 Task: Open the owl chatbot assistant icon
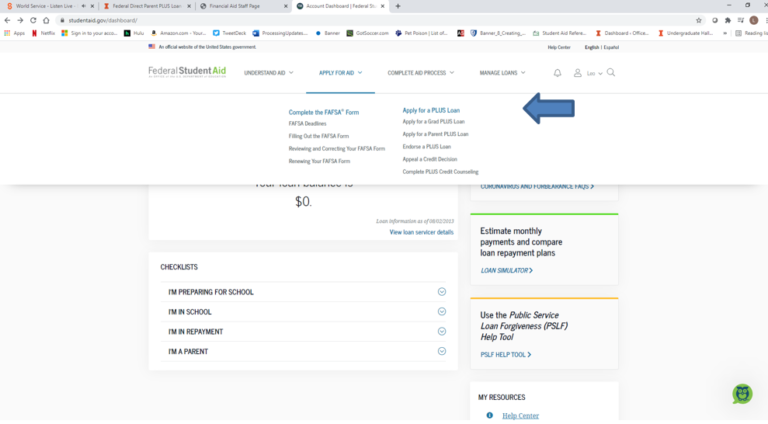(743, 394)
